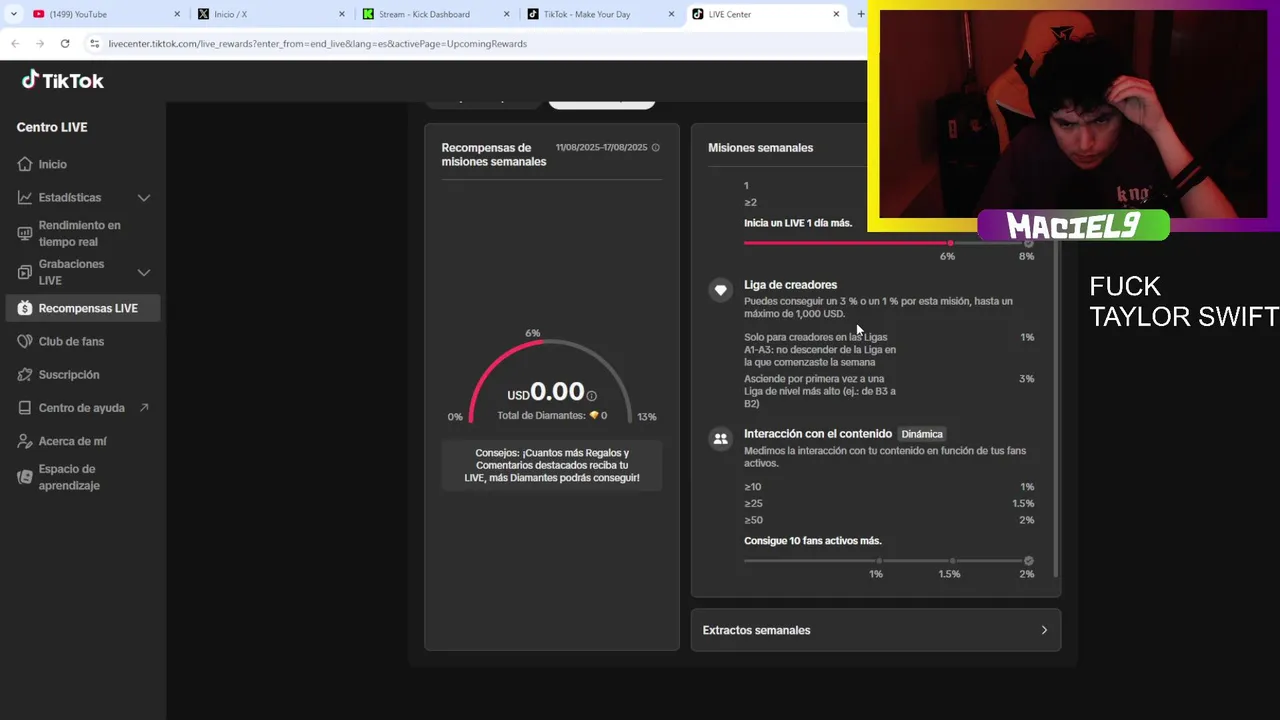Click the Suscripción icon
This screenshot has height=720, width=1280.
point(25,375)
